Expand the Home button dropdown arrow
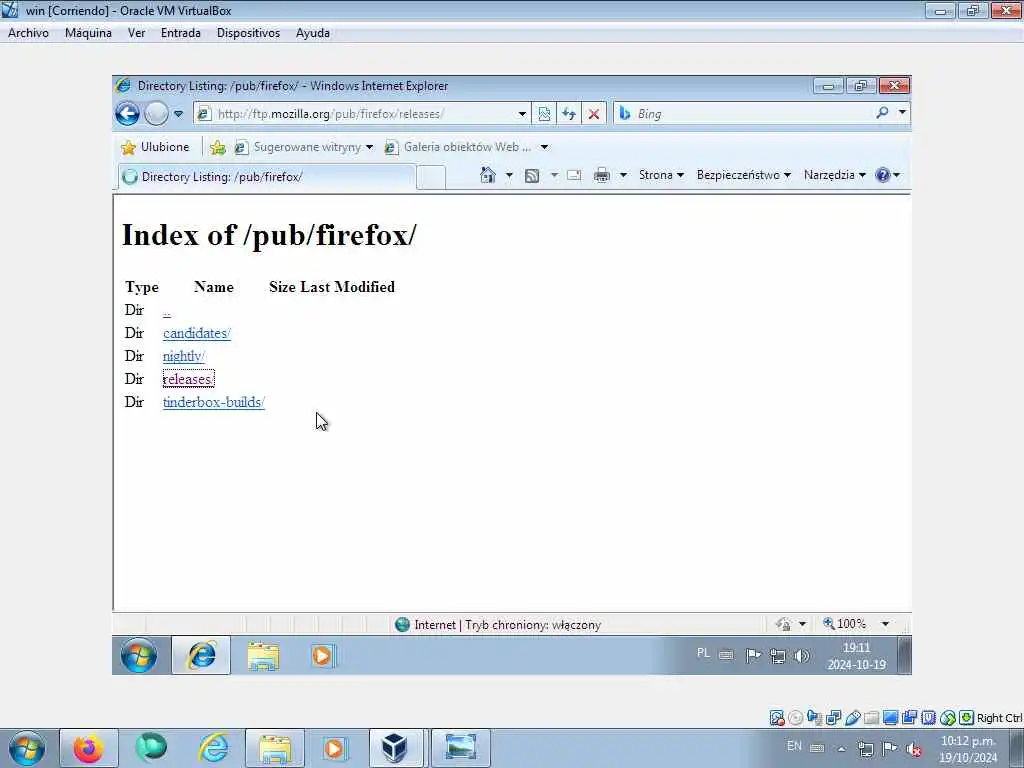Viewport: 1024px width, 768px height. click(x=509, y=175)
